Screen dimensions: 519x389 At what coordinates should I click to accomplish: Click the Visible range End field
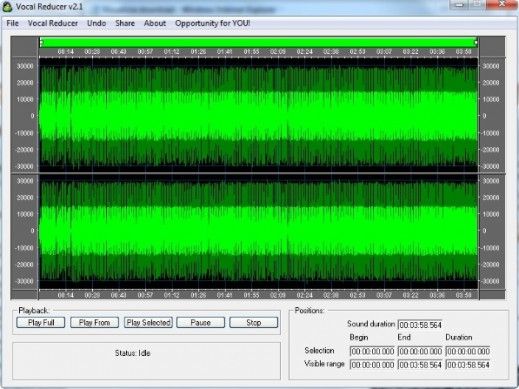coord(420,365)
